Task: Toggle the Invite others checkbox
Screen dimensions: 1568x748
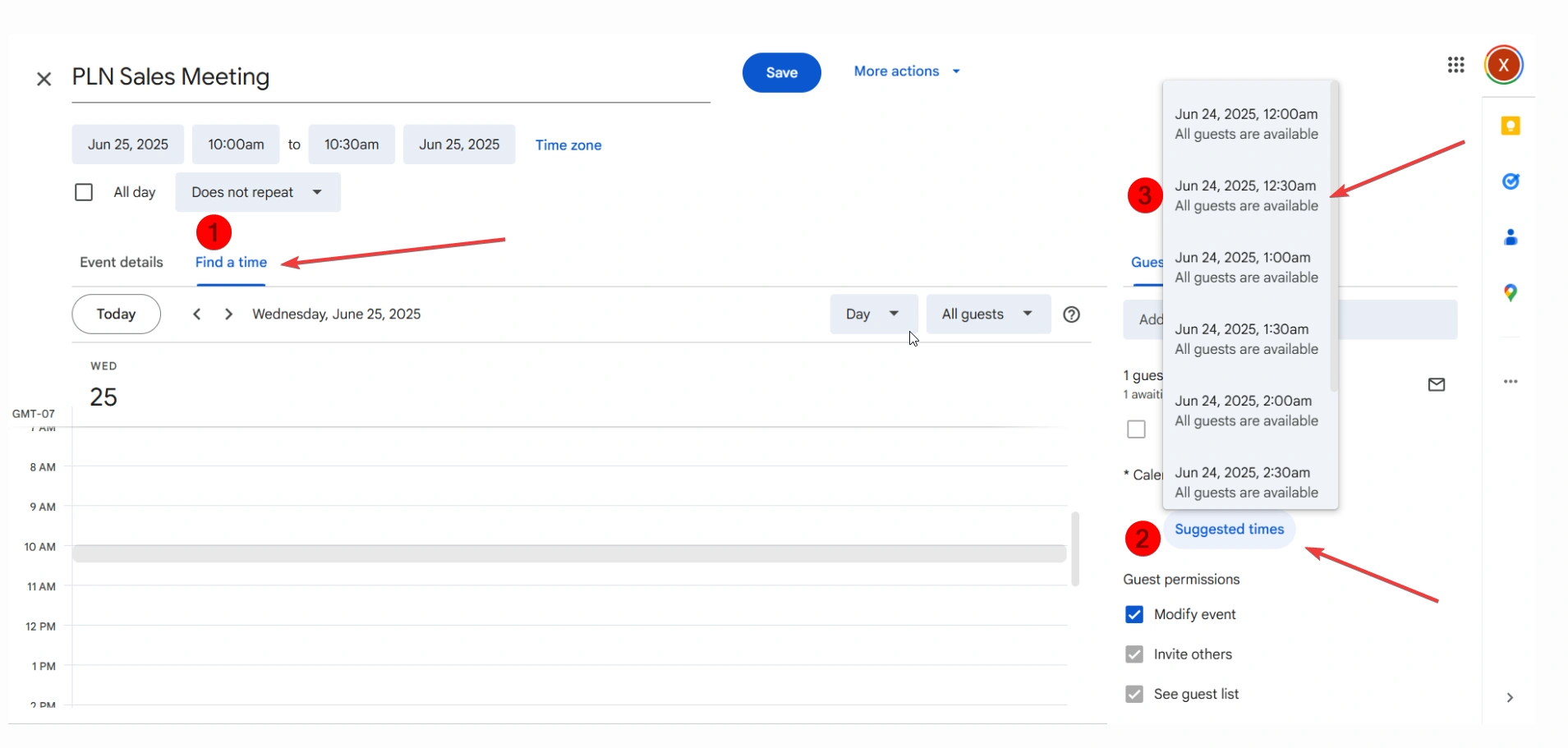Action: tap(1134, 654)
